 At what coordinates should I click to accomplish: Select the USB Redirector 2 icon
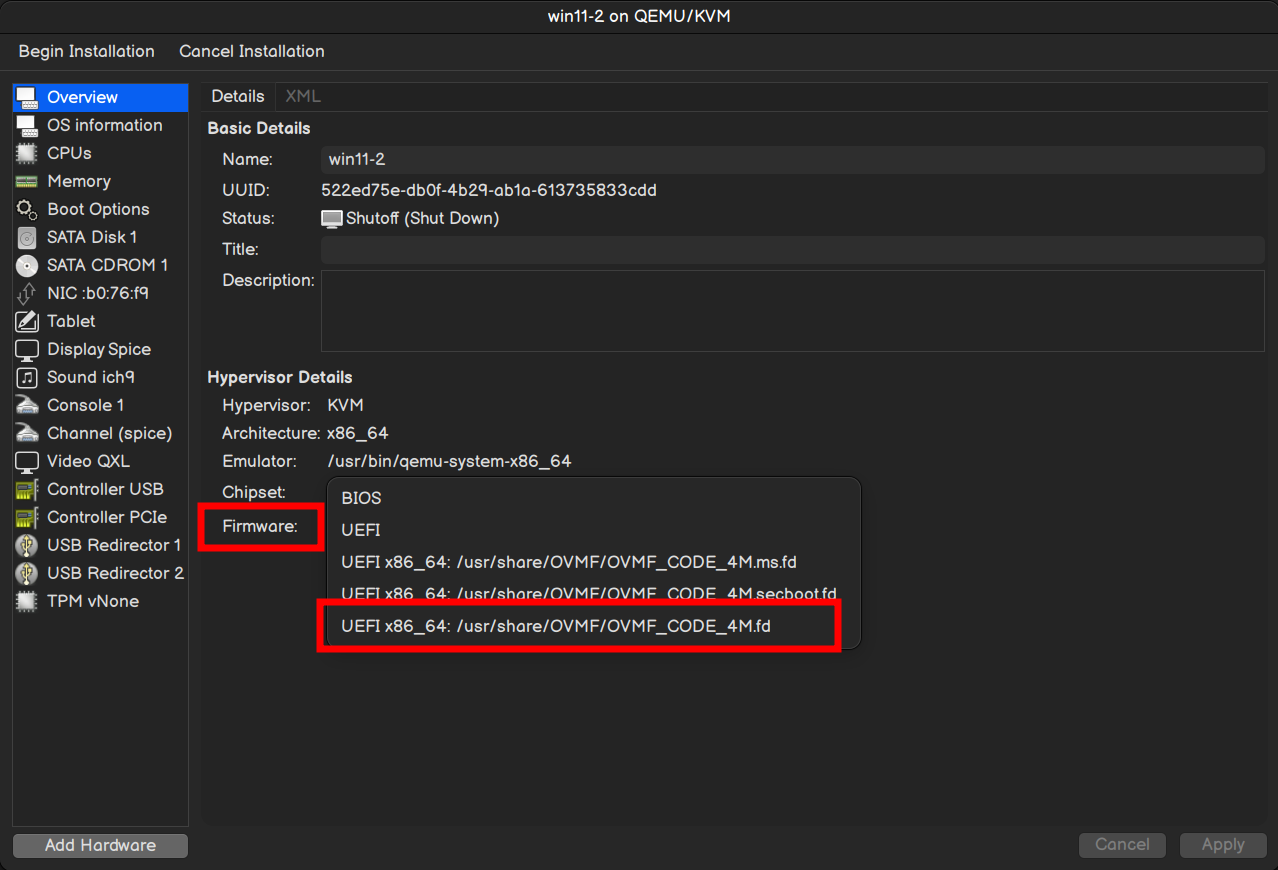click(x=27, y=573)
